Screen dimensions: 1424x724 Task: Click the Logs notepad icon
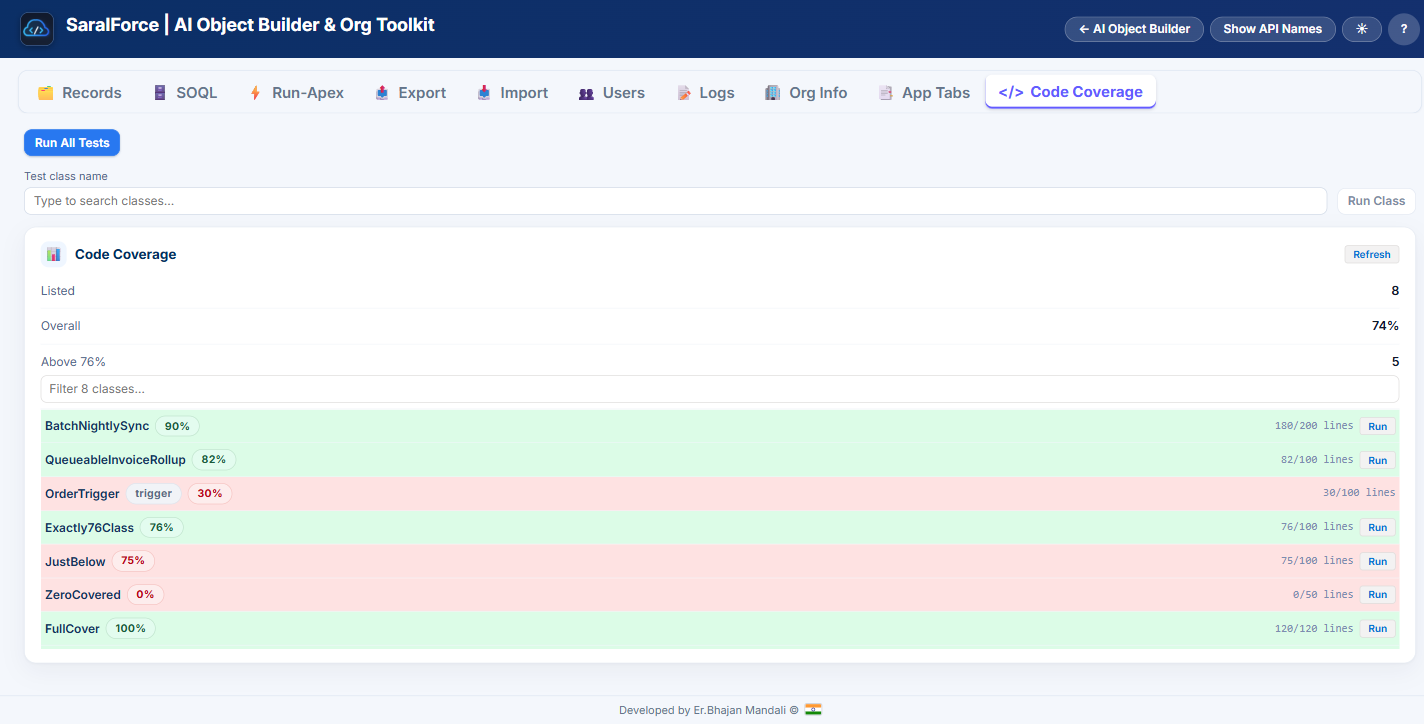[x=684, y=93]
